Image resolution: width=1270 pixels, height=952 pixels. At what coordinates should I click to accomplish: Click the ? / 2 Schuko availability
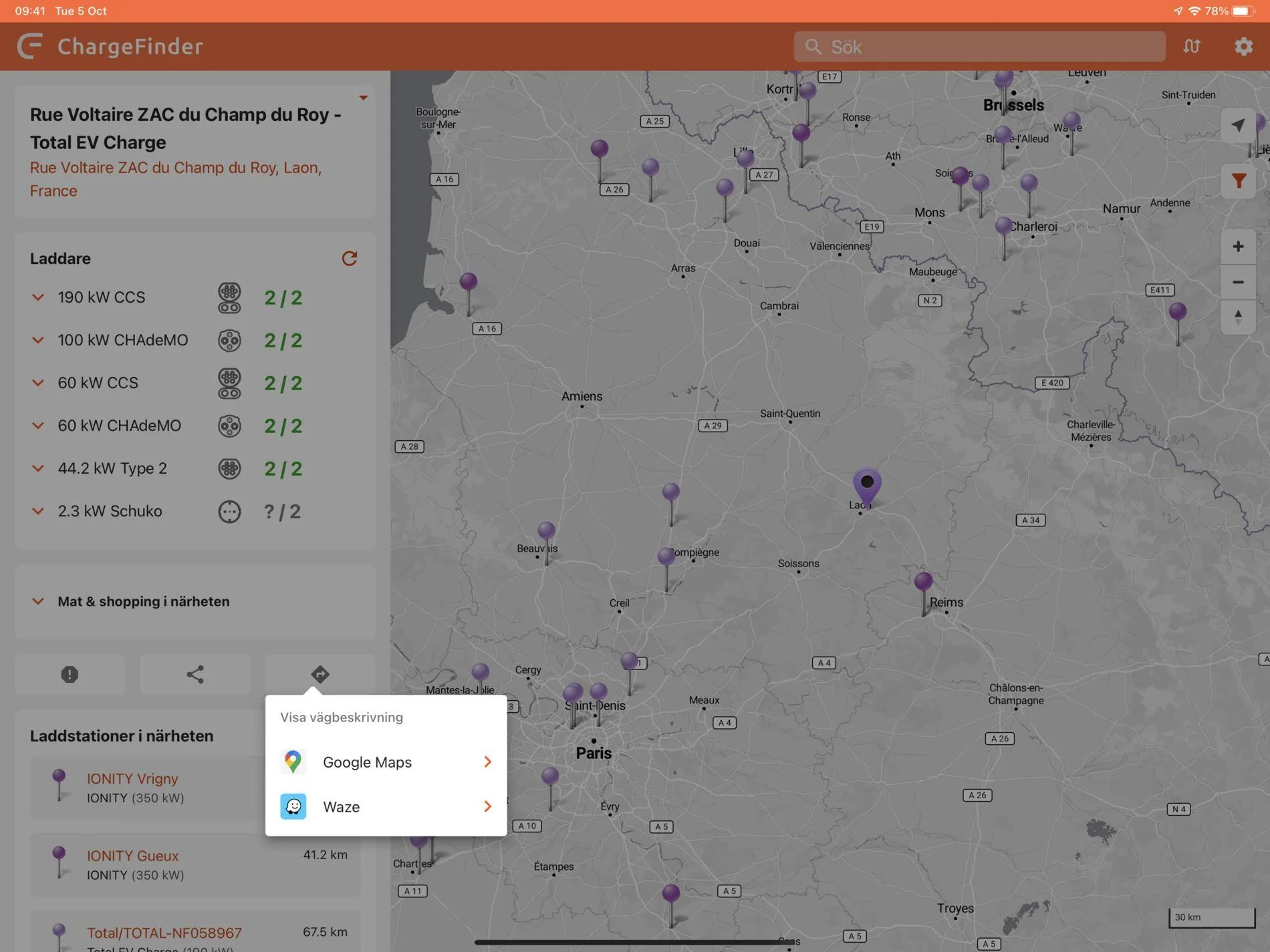pos(282,512)
